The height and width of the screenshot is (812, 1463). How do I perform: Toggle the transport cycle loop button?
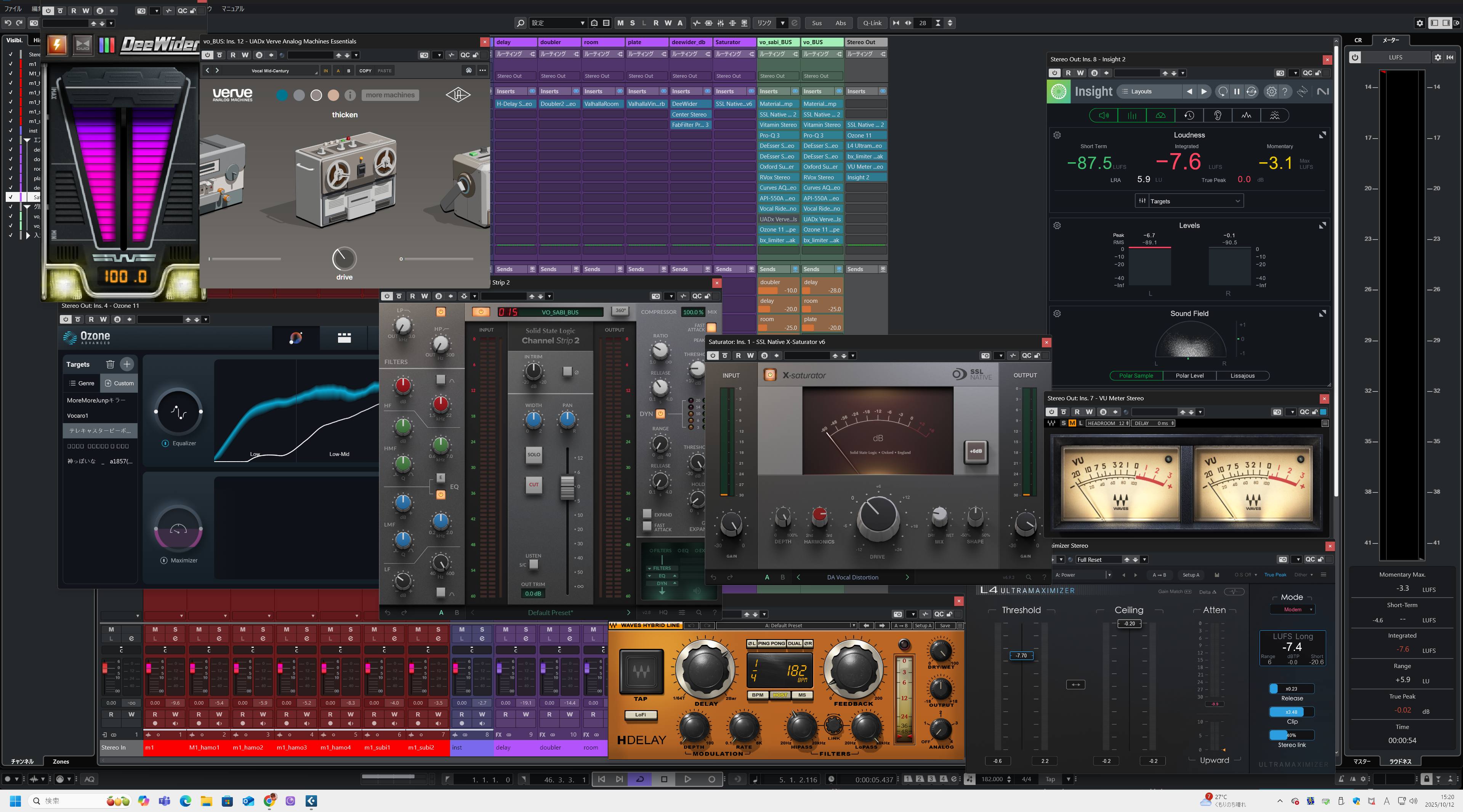tap(639, 779)
